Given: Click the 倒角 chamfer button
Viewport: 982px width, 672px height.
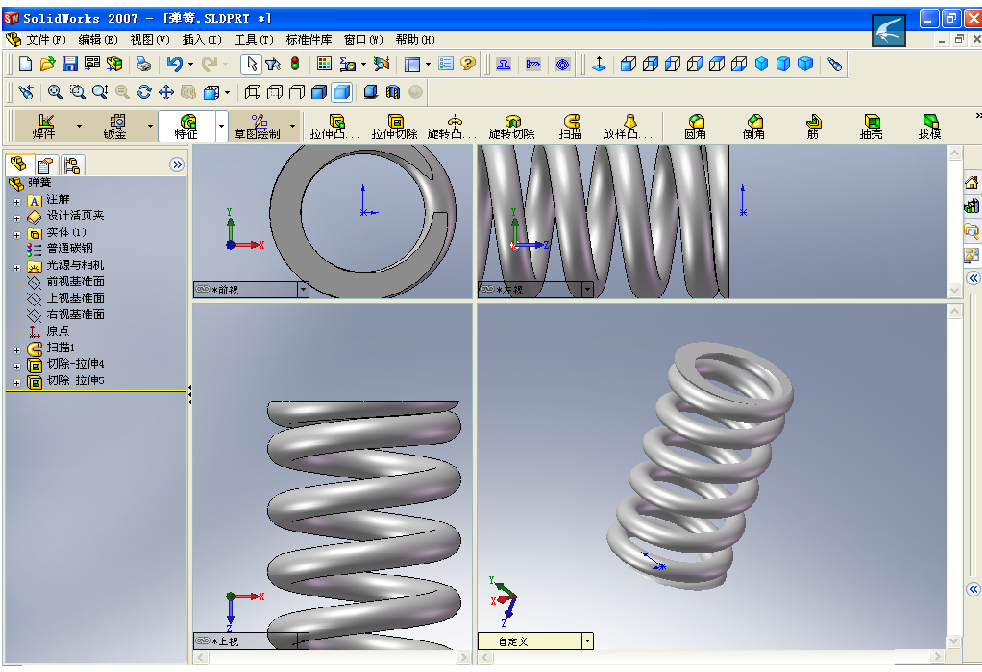Looking at the screenshot, I should pyautogui.click(x=753, y=127).
